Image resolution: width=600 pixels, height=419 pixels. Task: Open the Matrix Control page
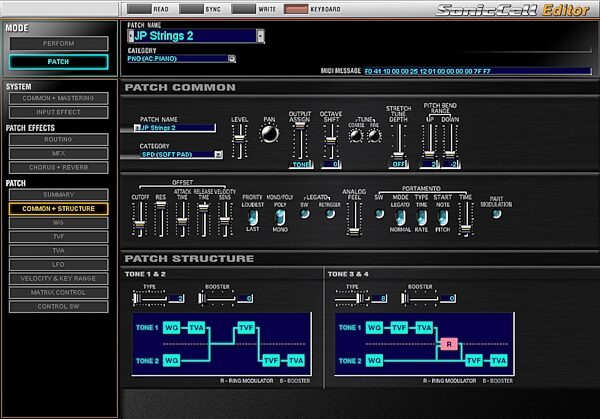[59, 293]
